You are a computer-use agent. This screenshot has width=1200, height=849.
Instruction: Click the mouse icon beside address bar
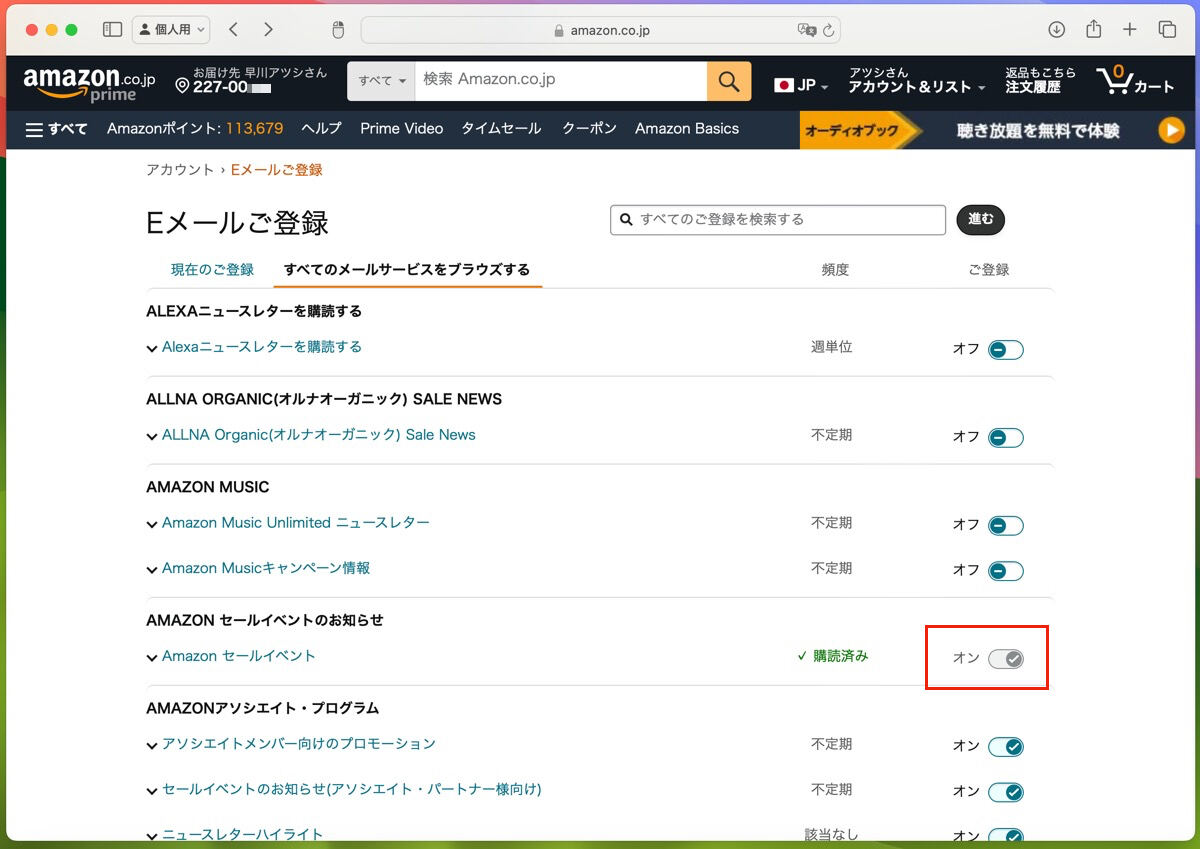click(338, 30)
